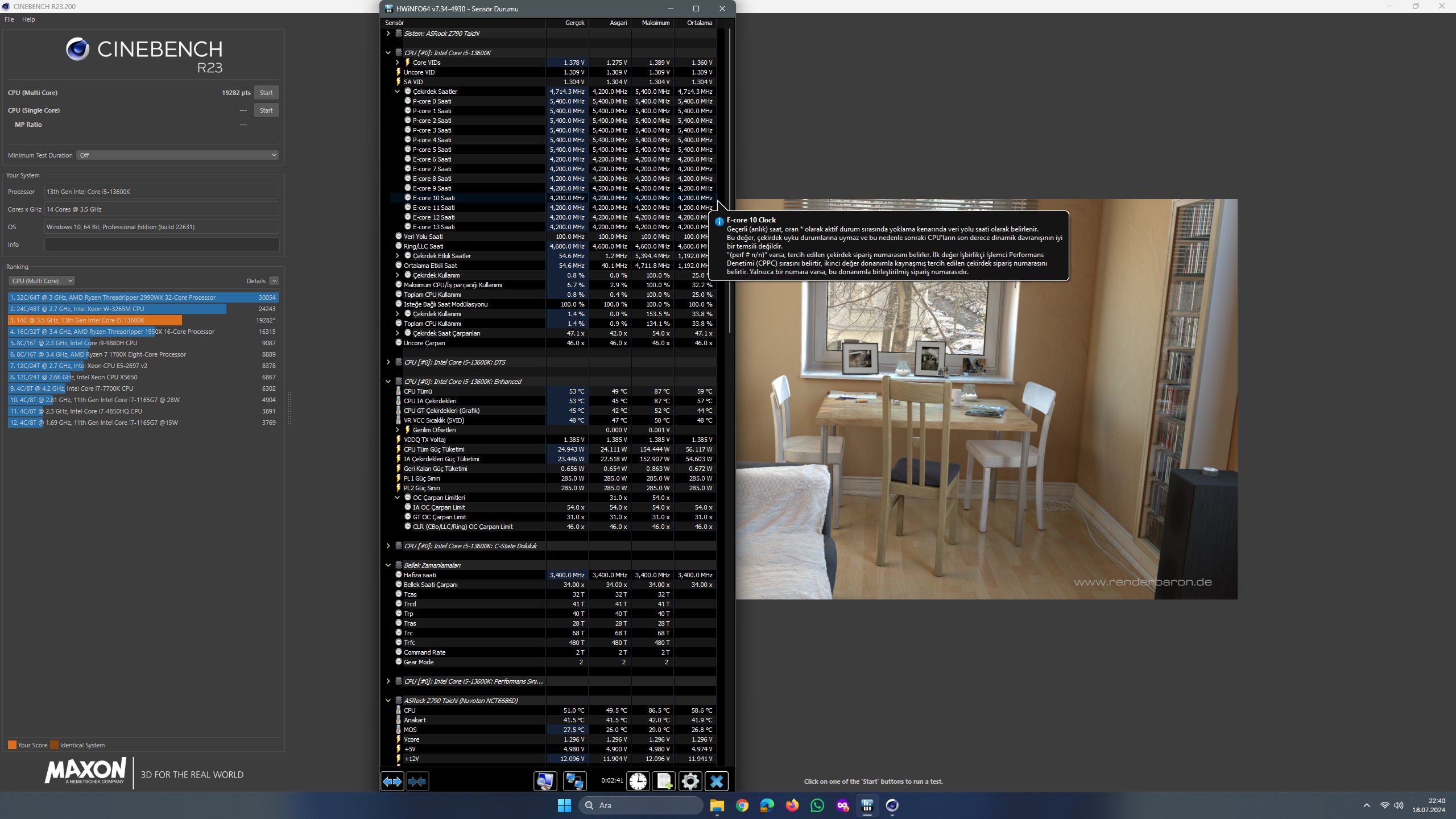This screenshot has height=819, width=1456.
Task: Click CPU Tümü thermometer sensor icon
Action: tap(399, 391)
